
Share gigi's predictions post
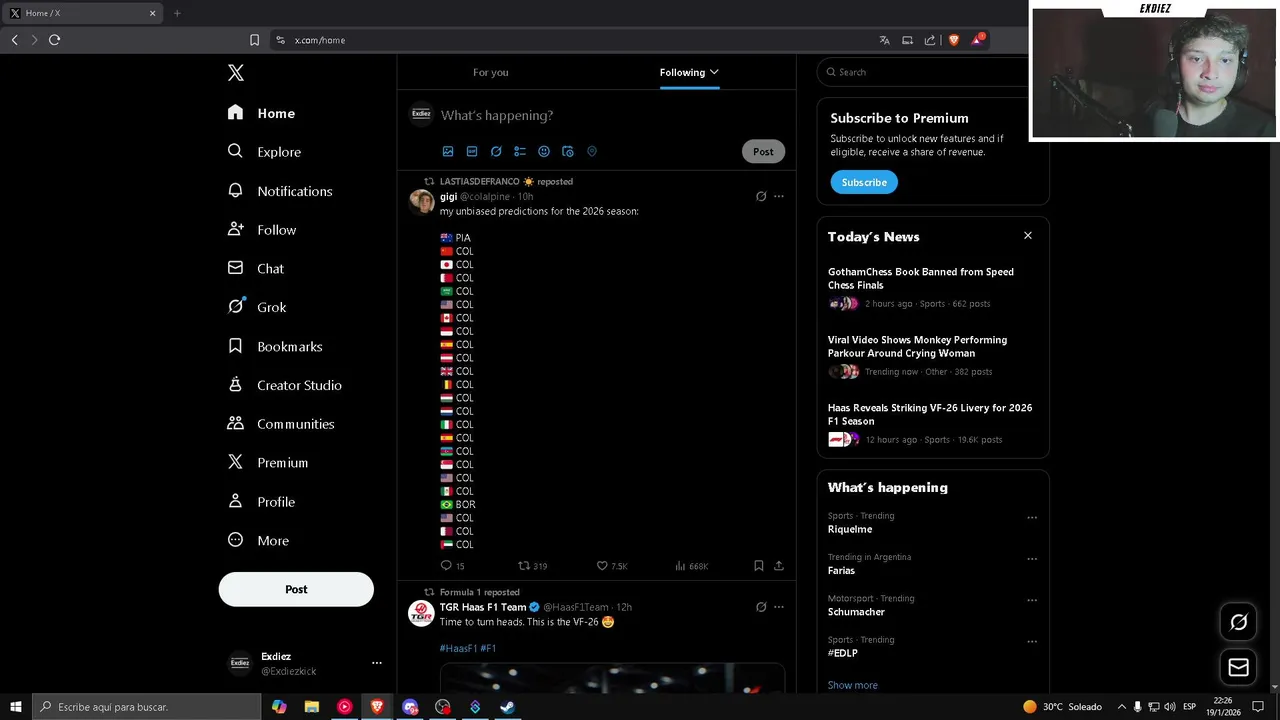click(x=779, y=566)
